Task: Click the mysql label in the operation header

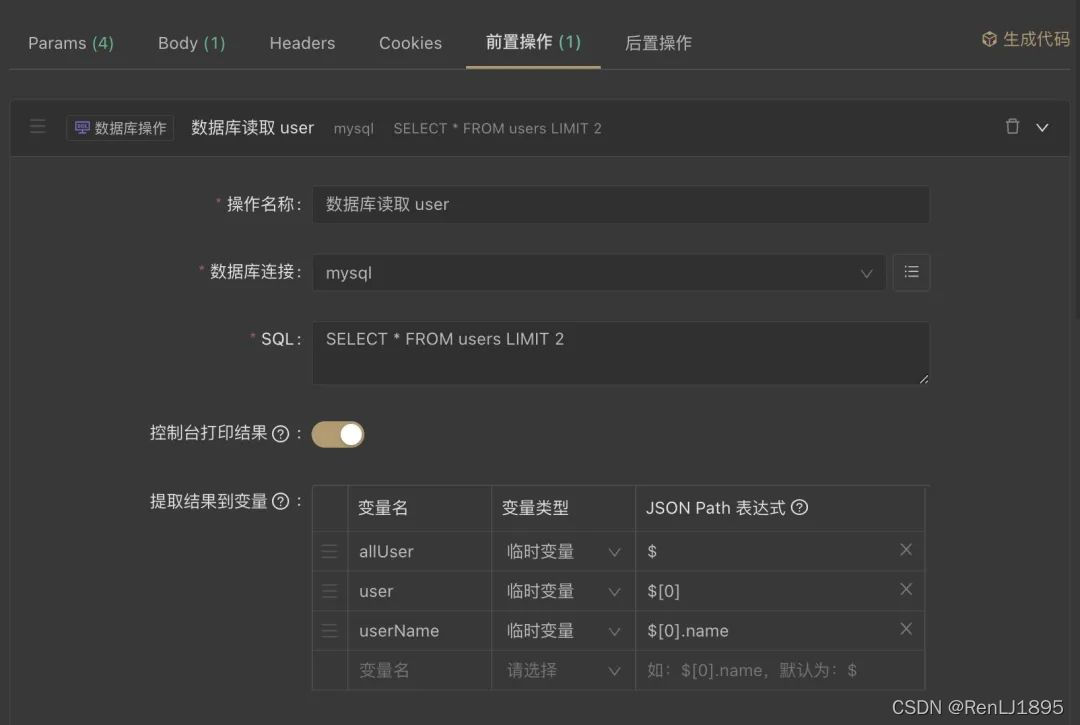Action: pyautogui.click(x=353, y=129)
